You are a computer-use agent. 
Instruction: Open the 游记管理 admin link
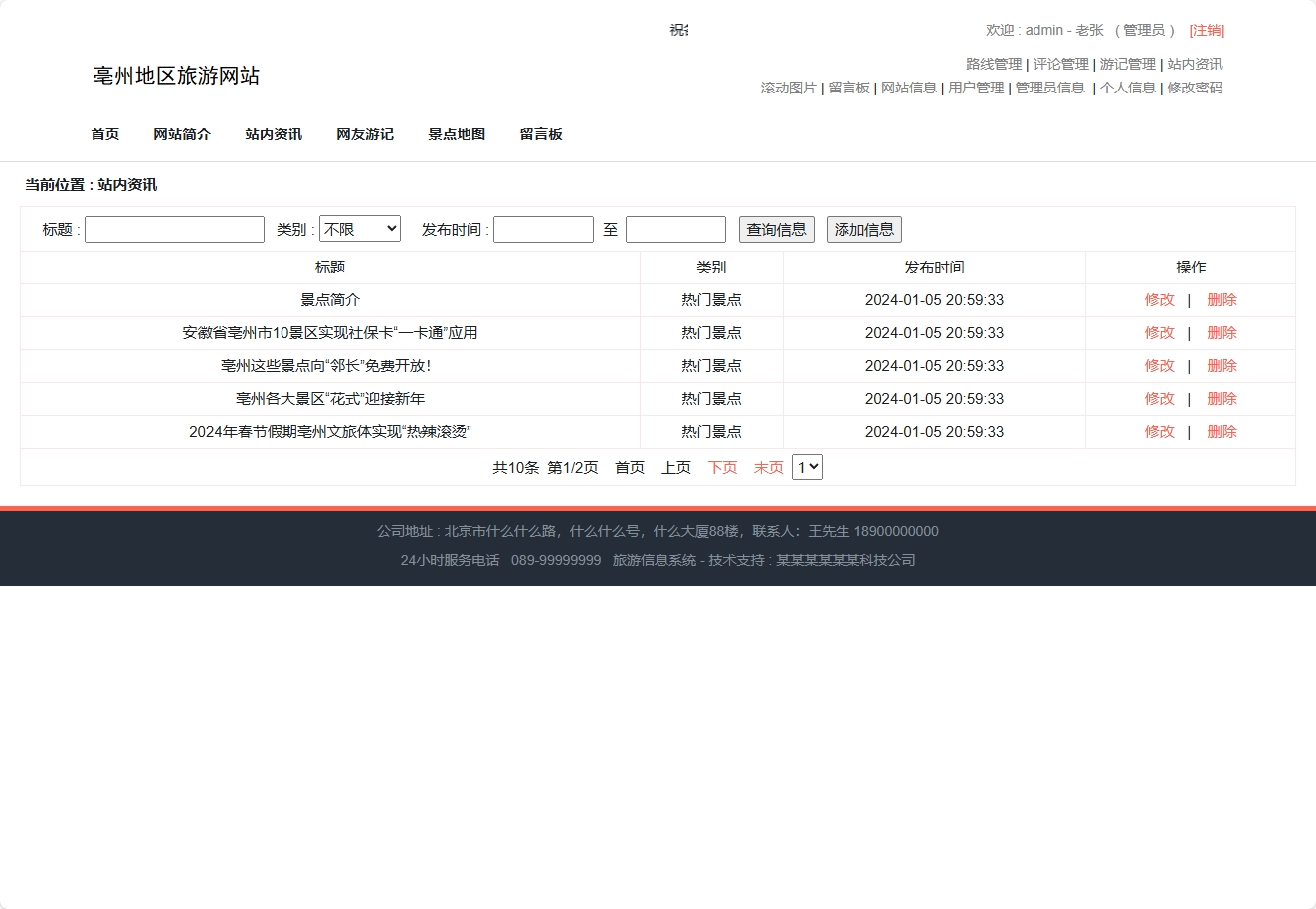[1126, 63]
